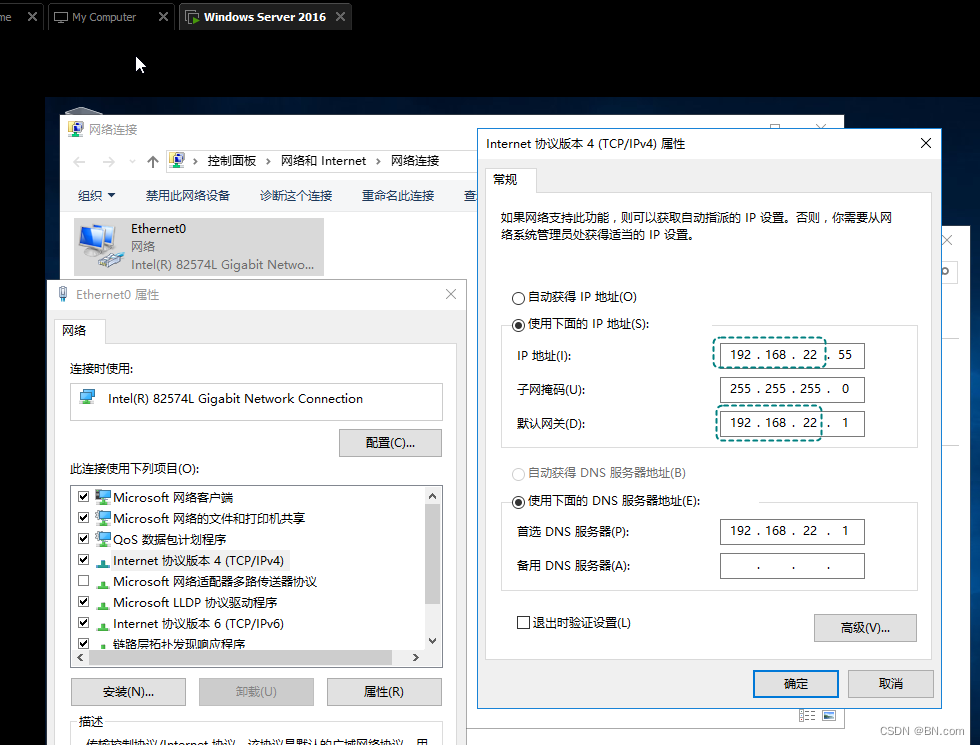
Task: Toggle 退出时验证设置 checkbox
Action: pos(524,622)
